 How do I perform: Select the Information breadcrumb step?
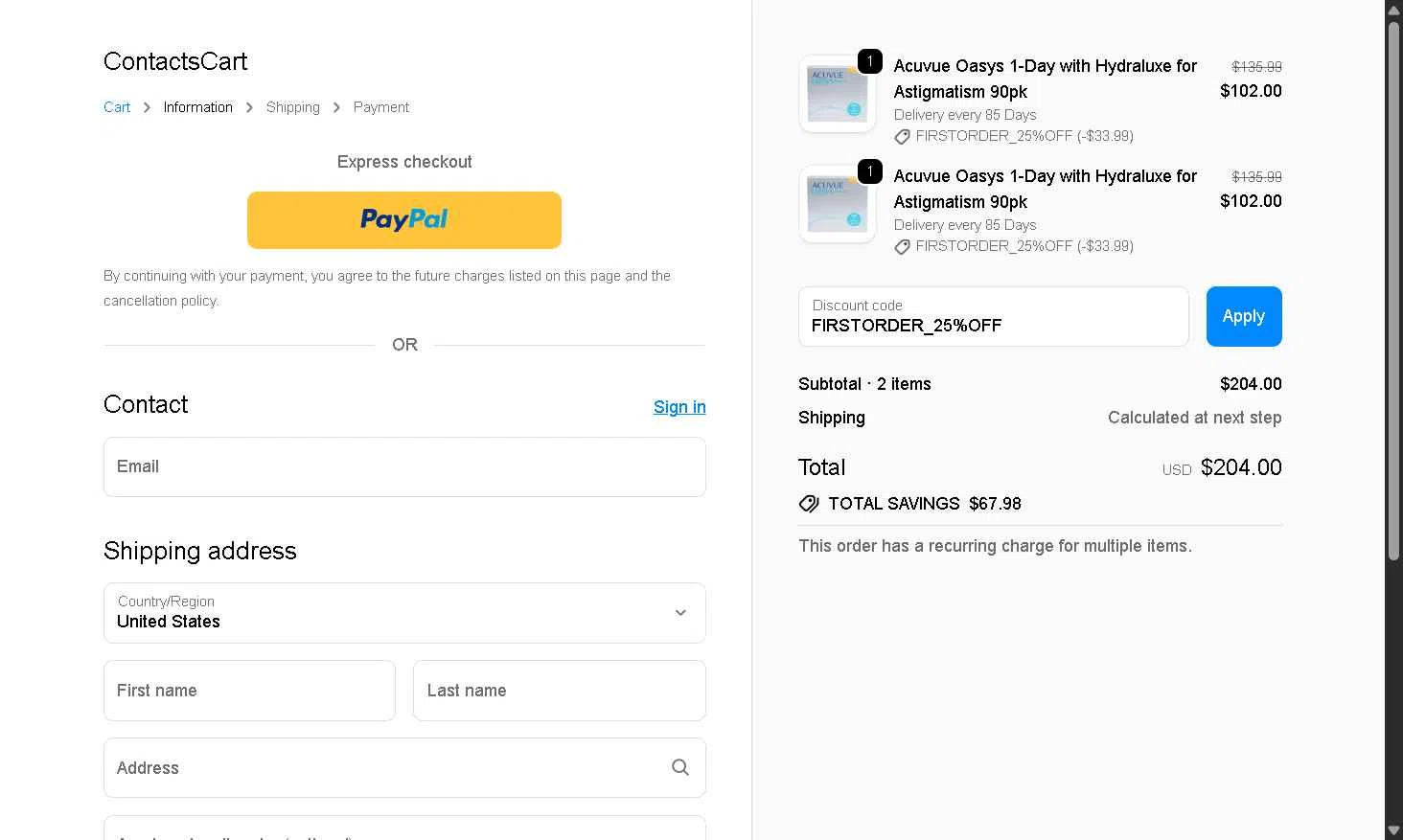pos(197,107)
